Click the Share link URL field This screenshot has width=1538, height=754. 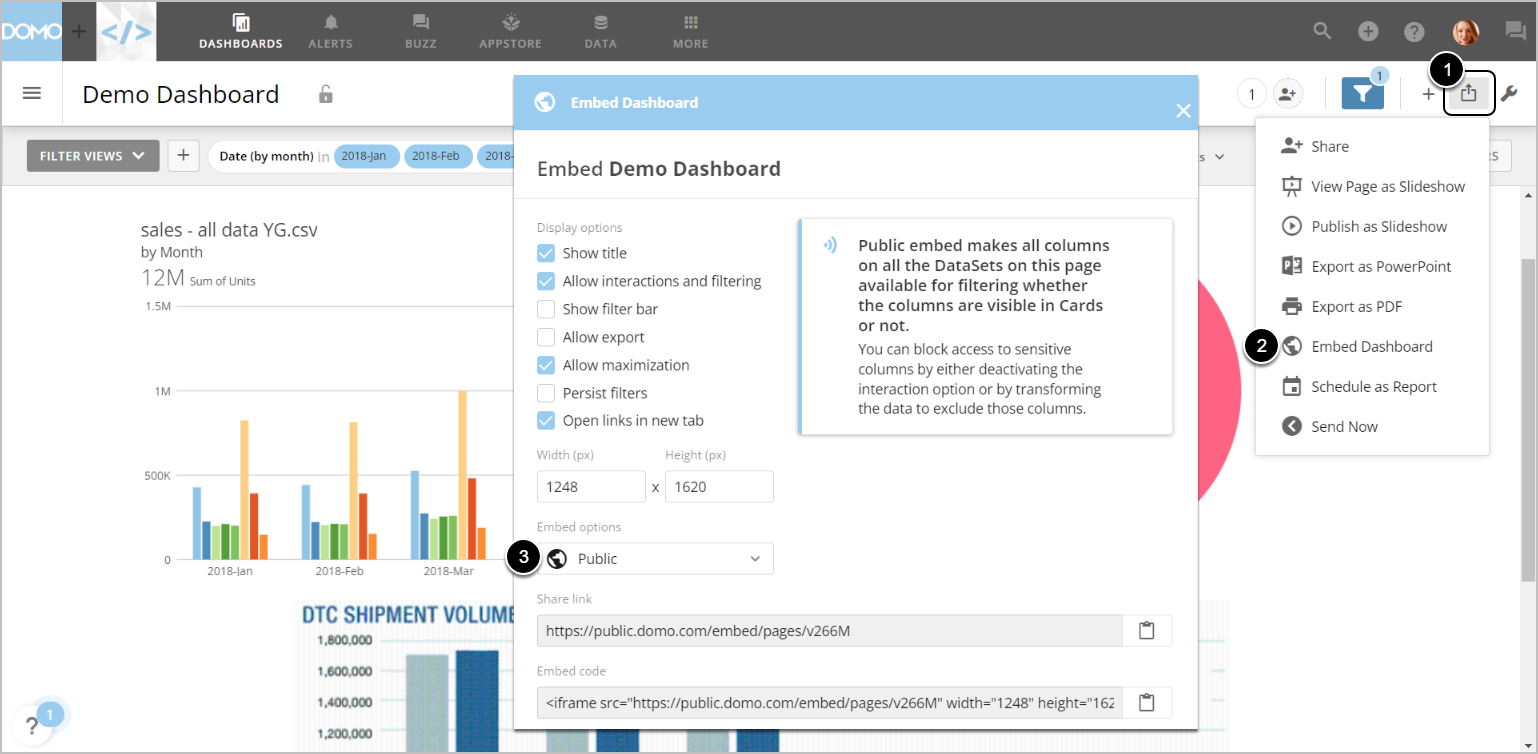pos(830,631)
